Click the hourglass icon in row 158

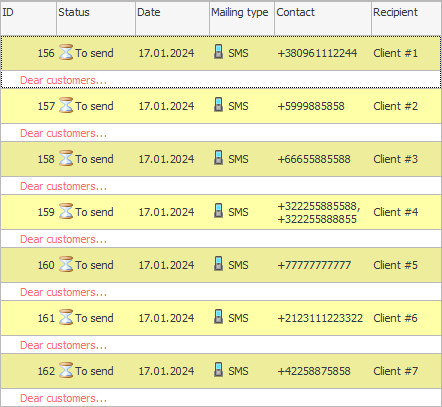[x=66, y=159]
